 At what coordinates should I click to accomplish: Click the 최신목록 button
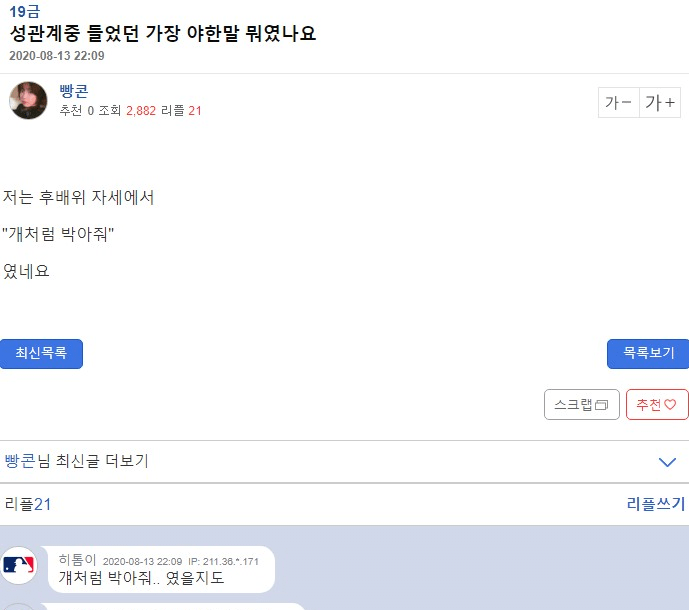point(41,354)
